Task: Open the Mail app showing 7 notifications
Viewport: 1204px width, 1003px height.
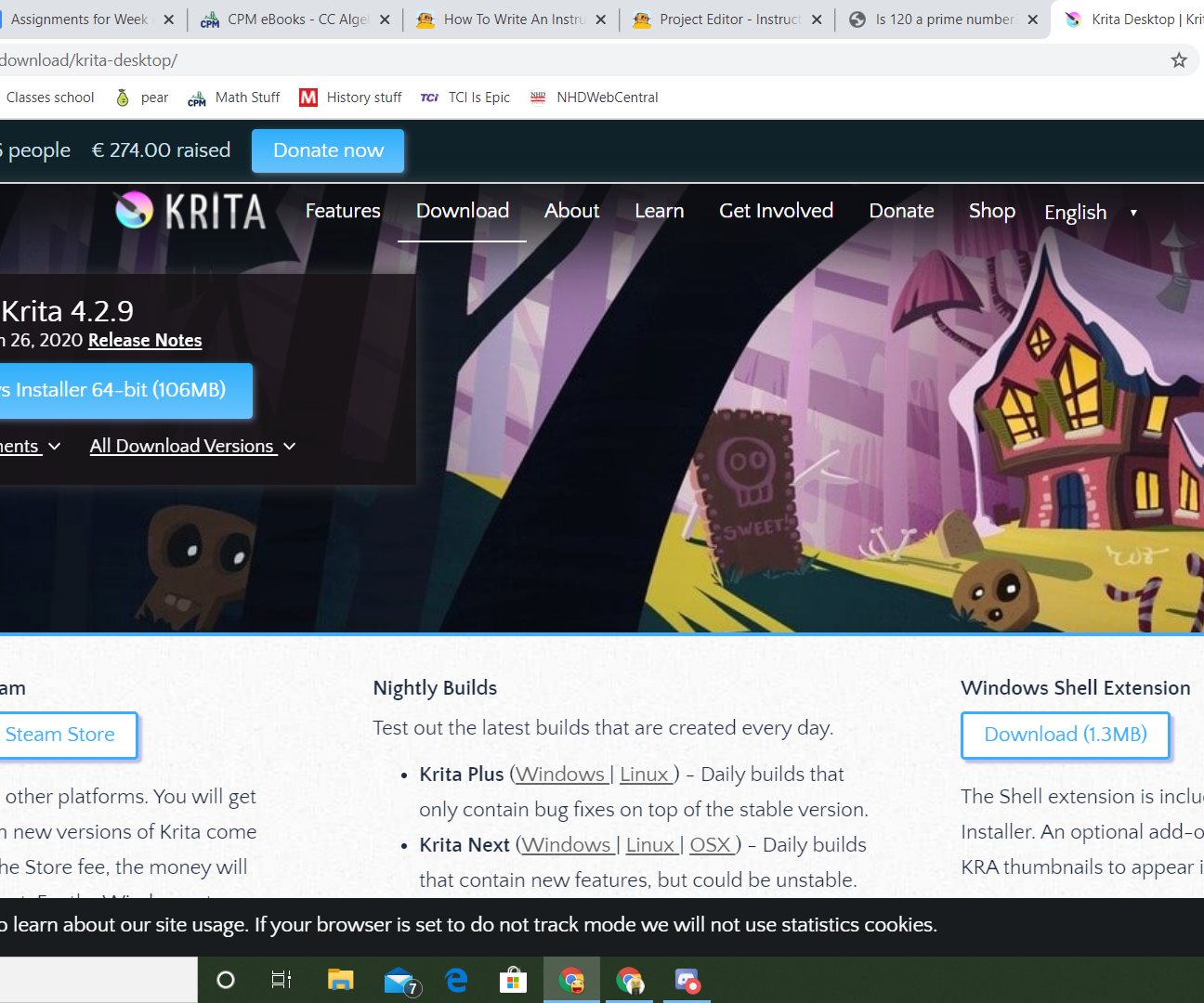Action: [x=398, y=980]
